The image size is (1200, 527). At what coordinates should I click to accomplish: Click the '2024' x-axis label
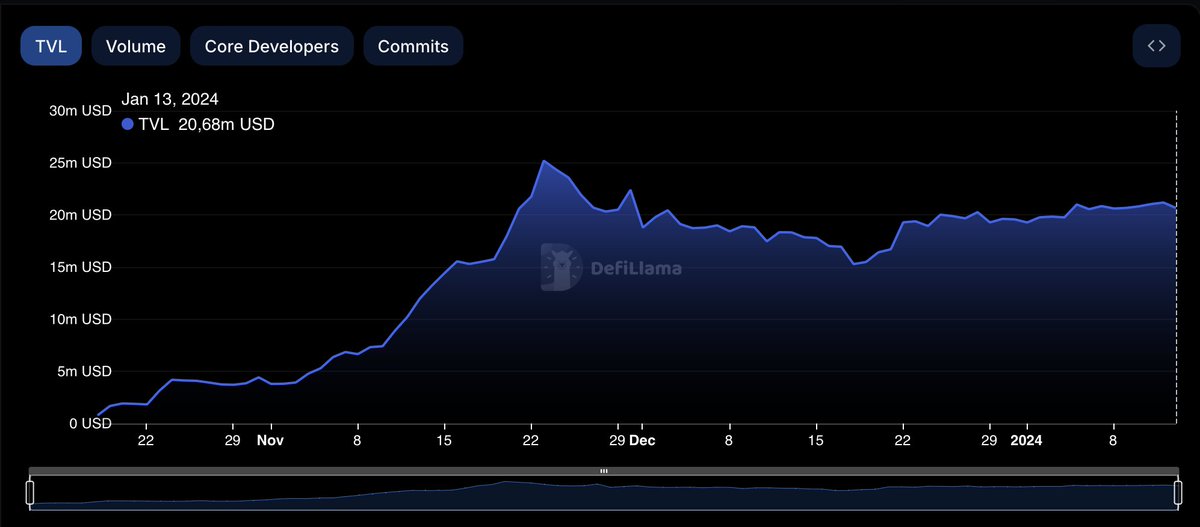click(1026, 439)
